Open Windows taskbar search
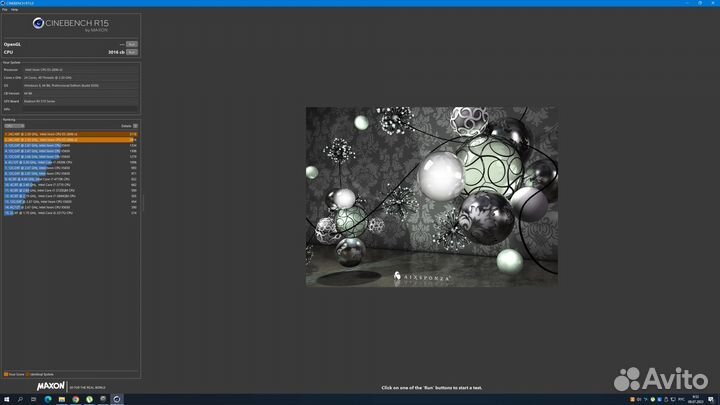The image size is (720, 405). 20,398
